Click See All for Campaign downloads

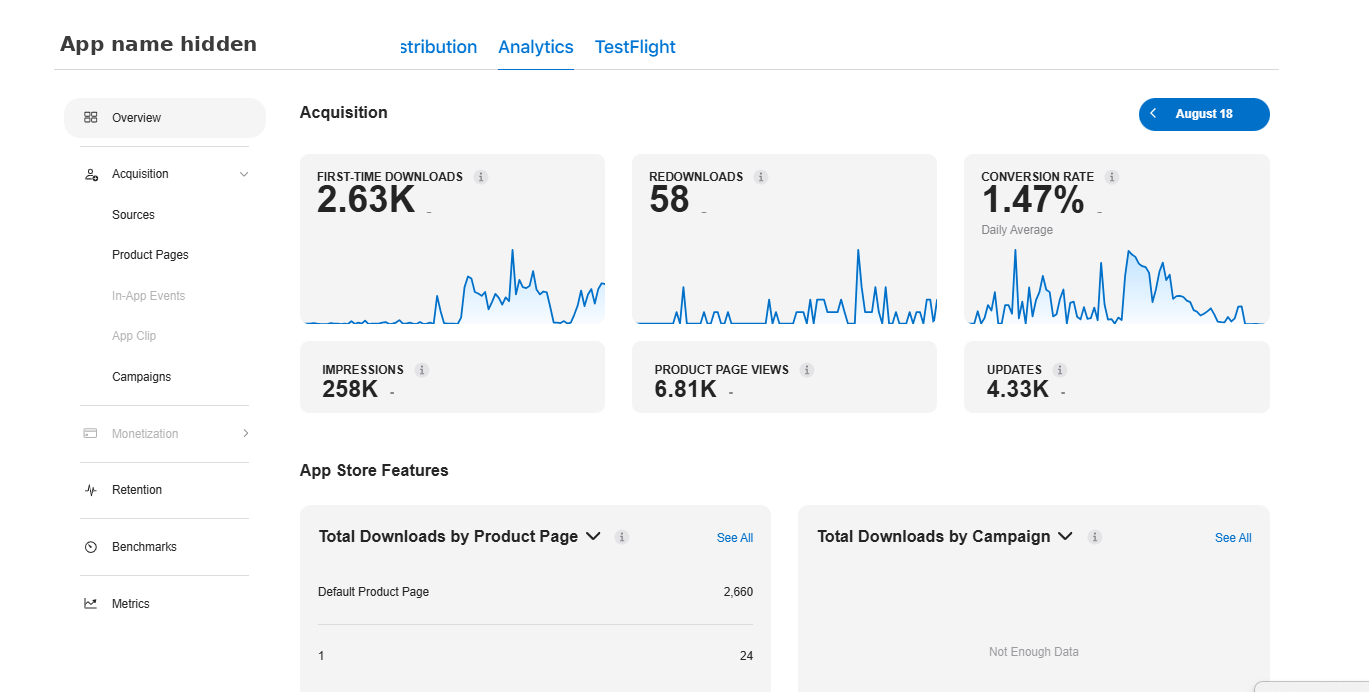point(1233,538)
